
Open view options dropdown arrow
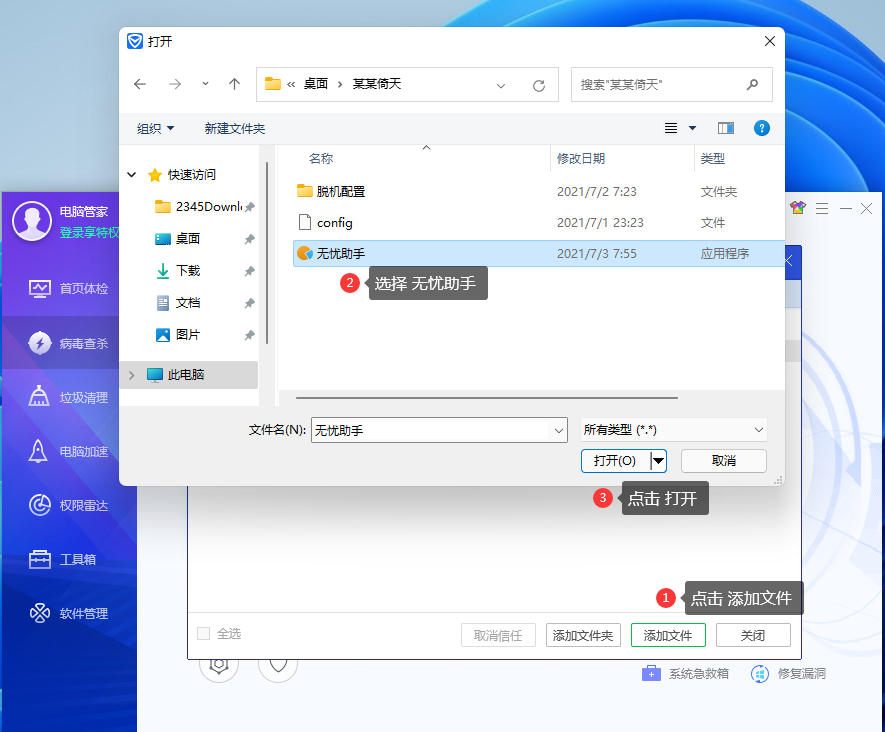693,128
